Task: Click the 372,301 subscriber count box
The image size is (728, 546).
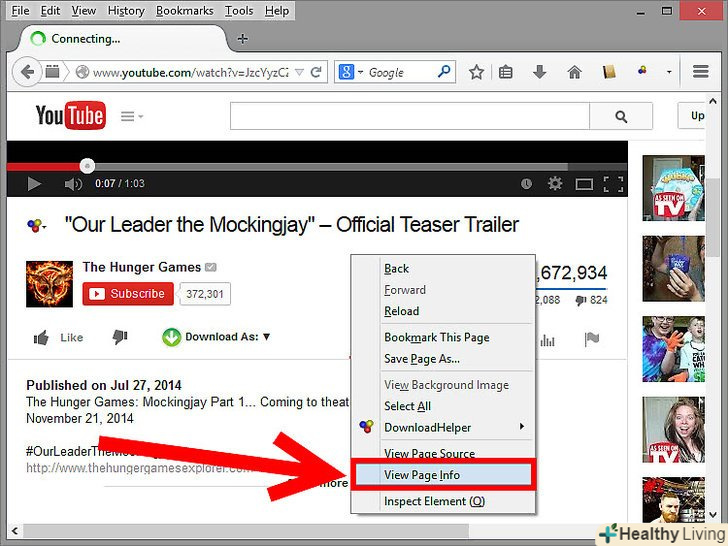Action: 205,294
